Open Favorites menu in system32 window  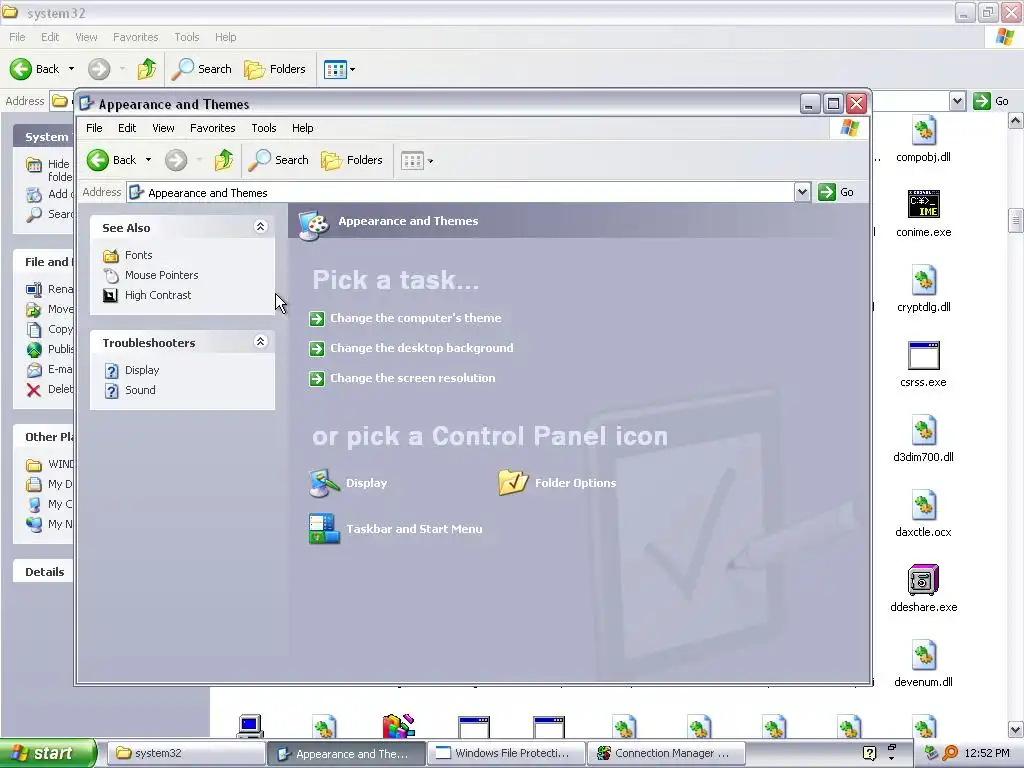coord(135,37)
